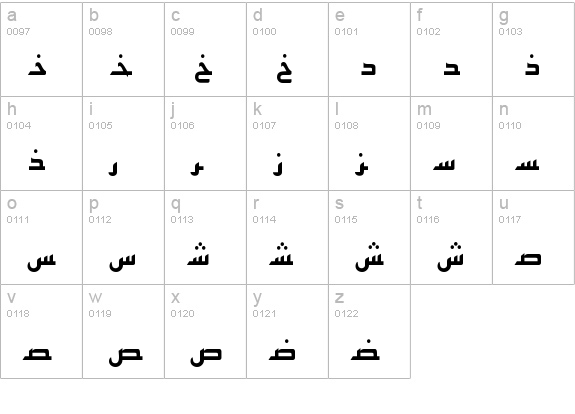Select the glyph mapped to o 0111
The height and width of the screenshot is (414, 575).
click(x=41, y=237)
